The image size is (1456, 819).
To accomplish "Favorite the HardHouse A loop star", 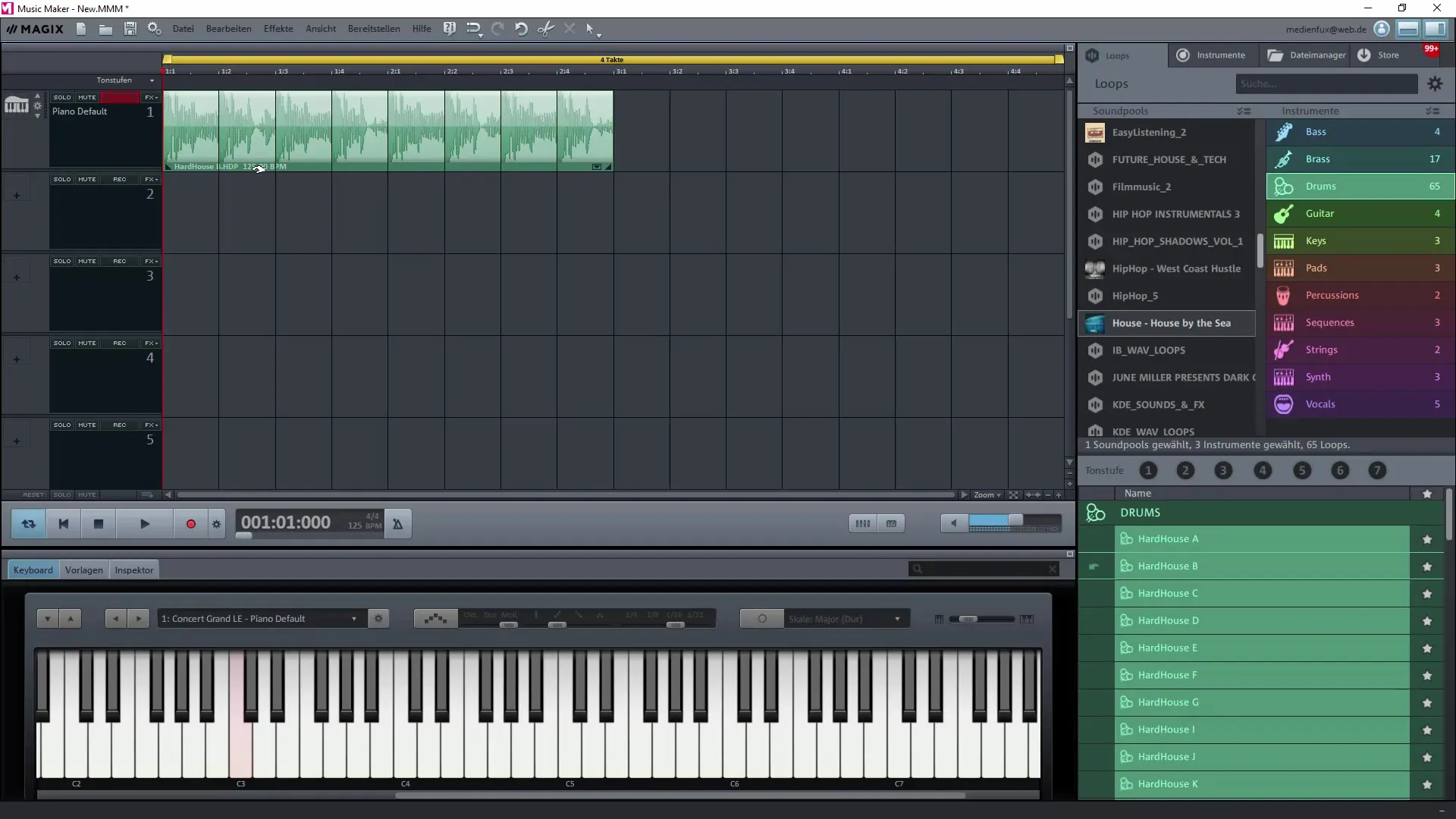I will (1427, 539).
